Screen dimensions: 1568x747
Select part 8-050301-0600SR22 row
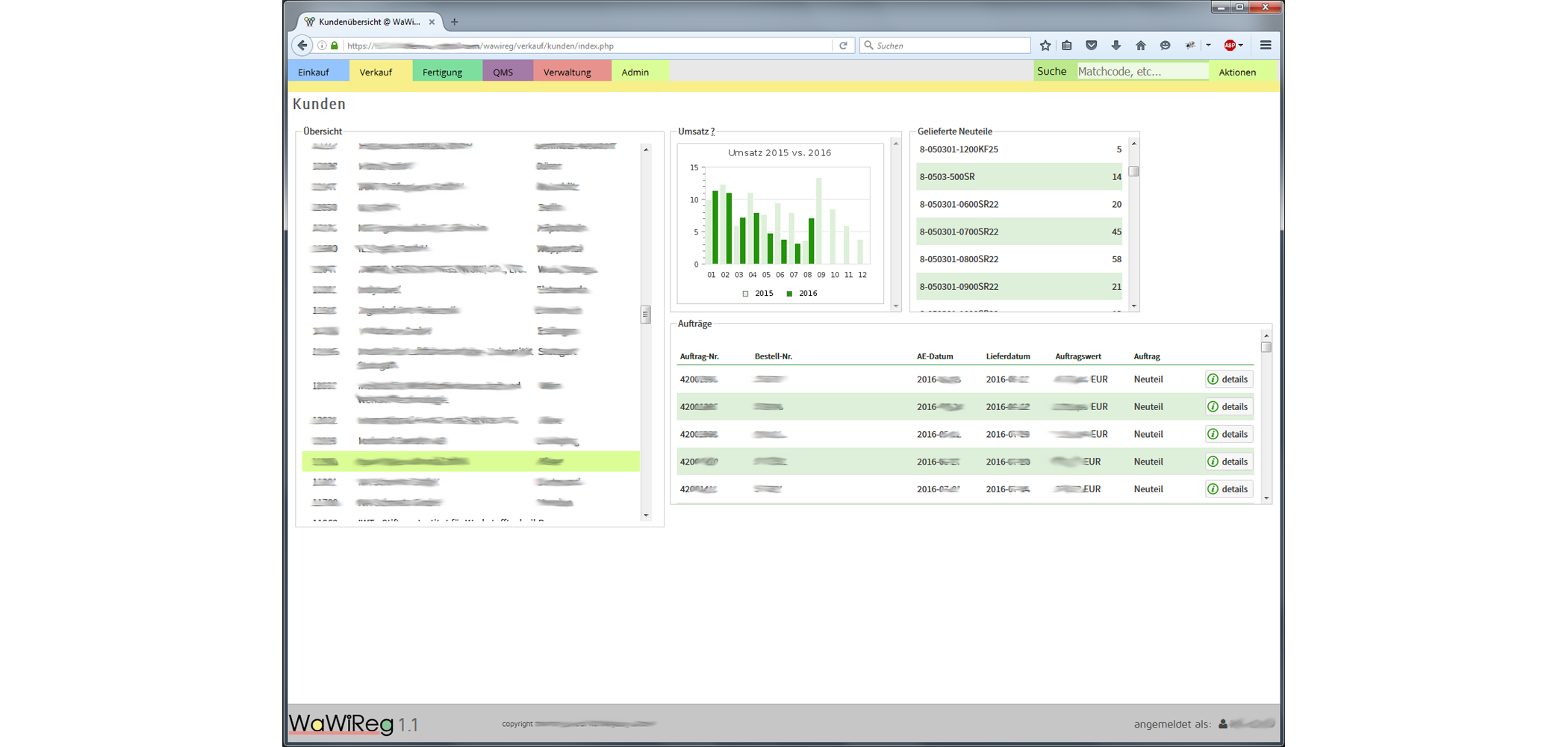pos(1019,205)
